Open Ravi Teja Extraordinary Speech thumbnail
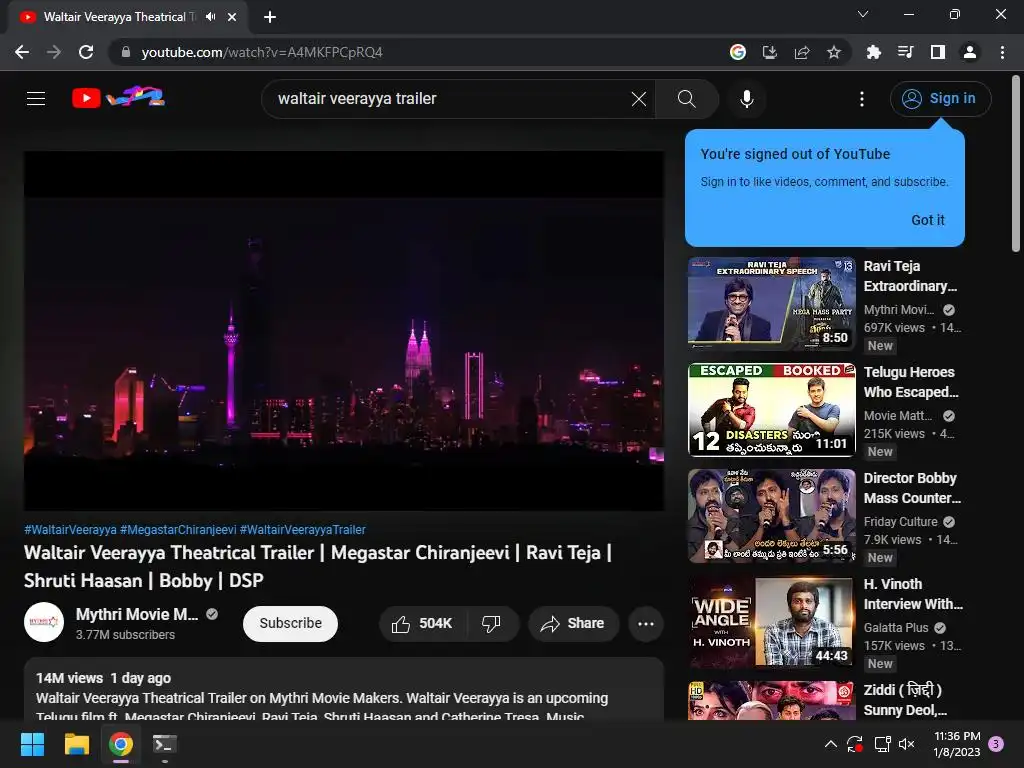This screenshot has height=768, width=1024. pos(771,303)
